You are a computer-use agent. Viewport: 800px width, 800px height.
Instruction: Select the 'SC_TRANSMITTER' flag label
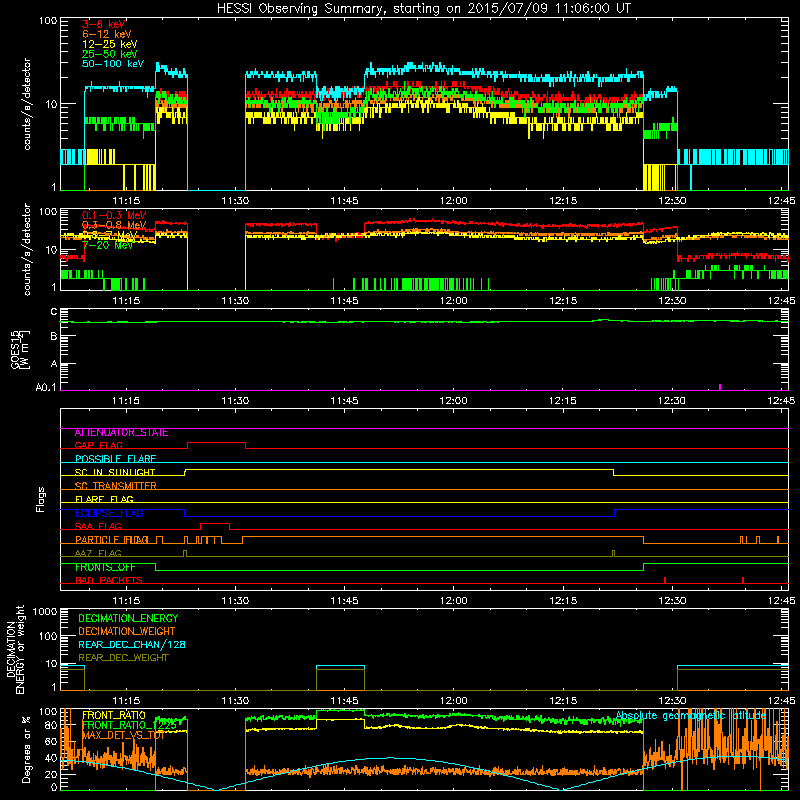115,486
